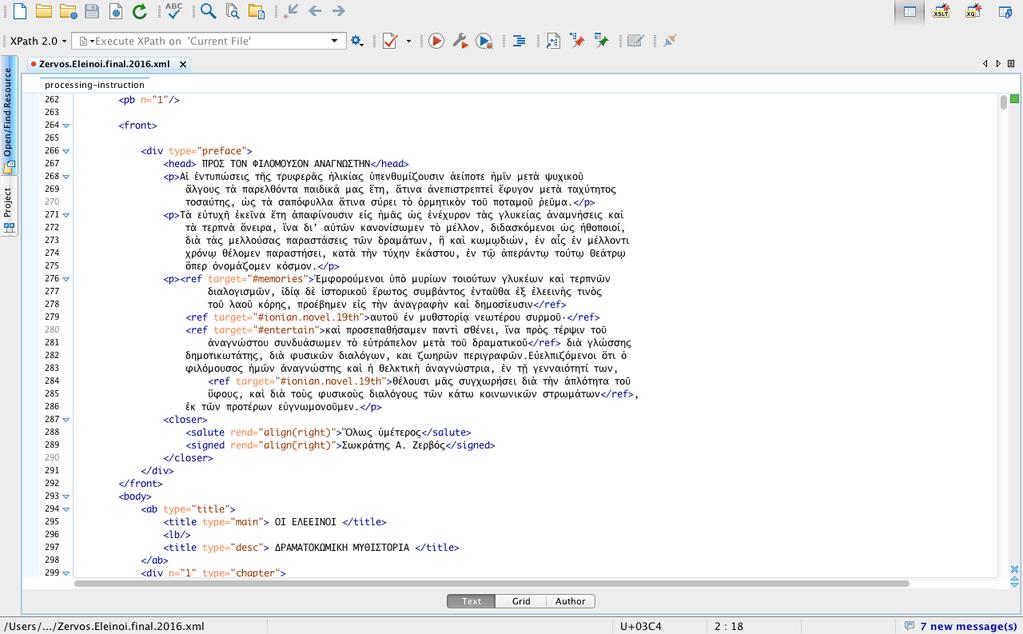Screen dimensions: 1023x634
Task: Open the '7 new message(s)' link
Action: click(968, 626)
